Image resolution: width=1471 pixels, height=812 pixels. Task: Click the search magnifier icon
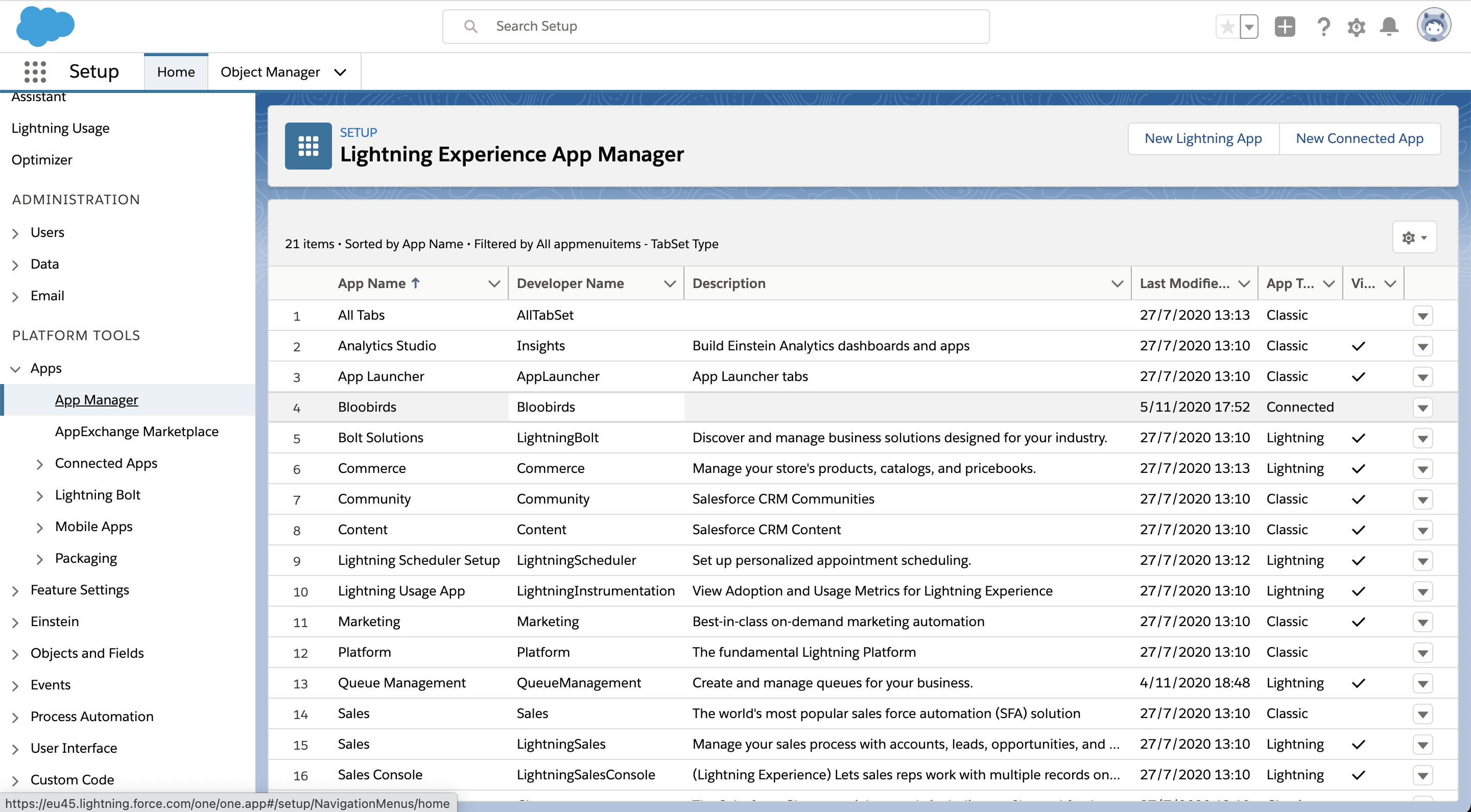470,26
